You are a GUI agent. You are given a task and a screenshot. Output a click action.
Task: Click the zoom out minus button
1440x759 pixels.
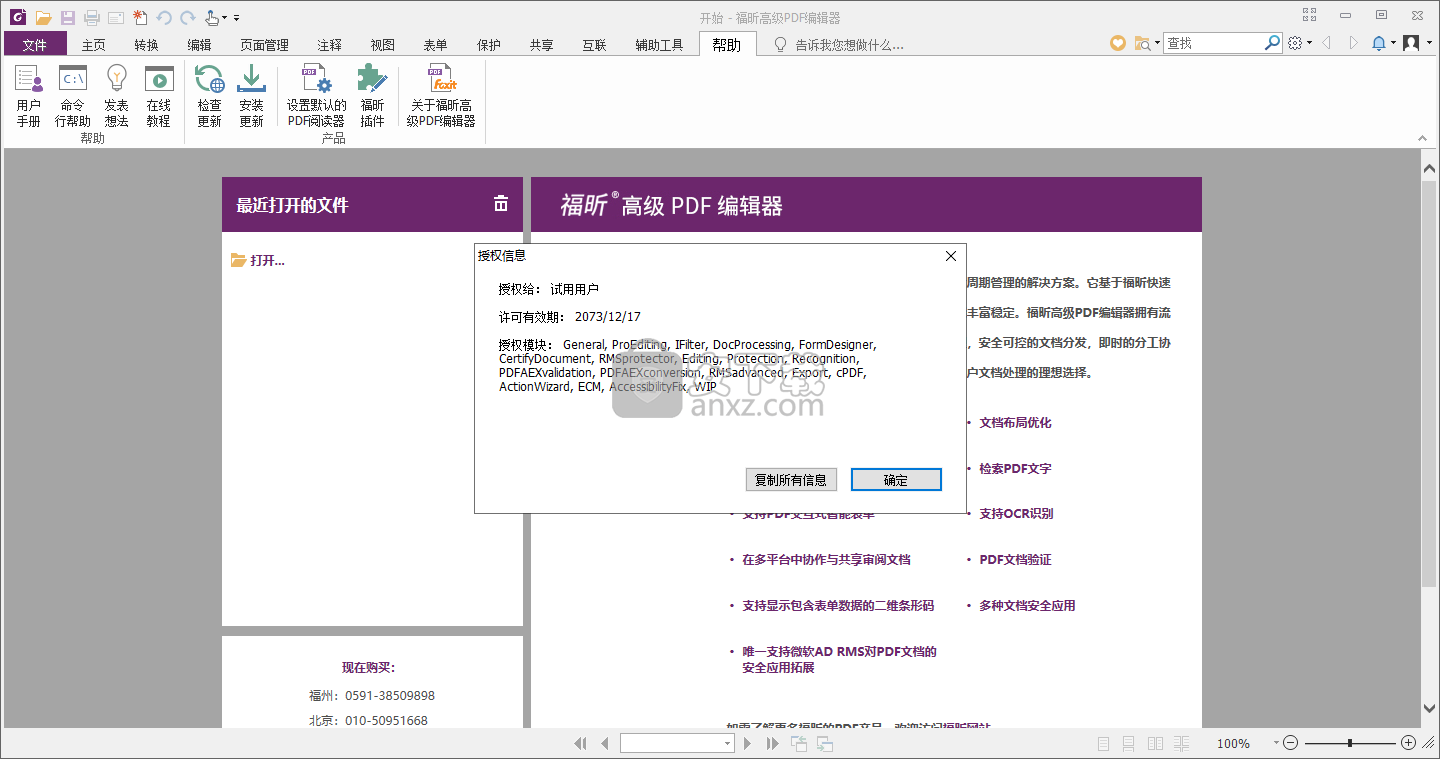[1291, 743]
